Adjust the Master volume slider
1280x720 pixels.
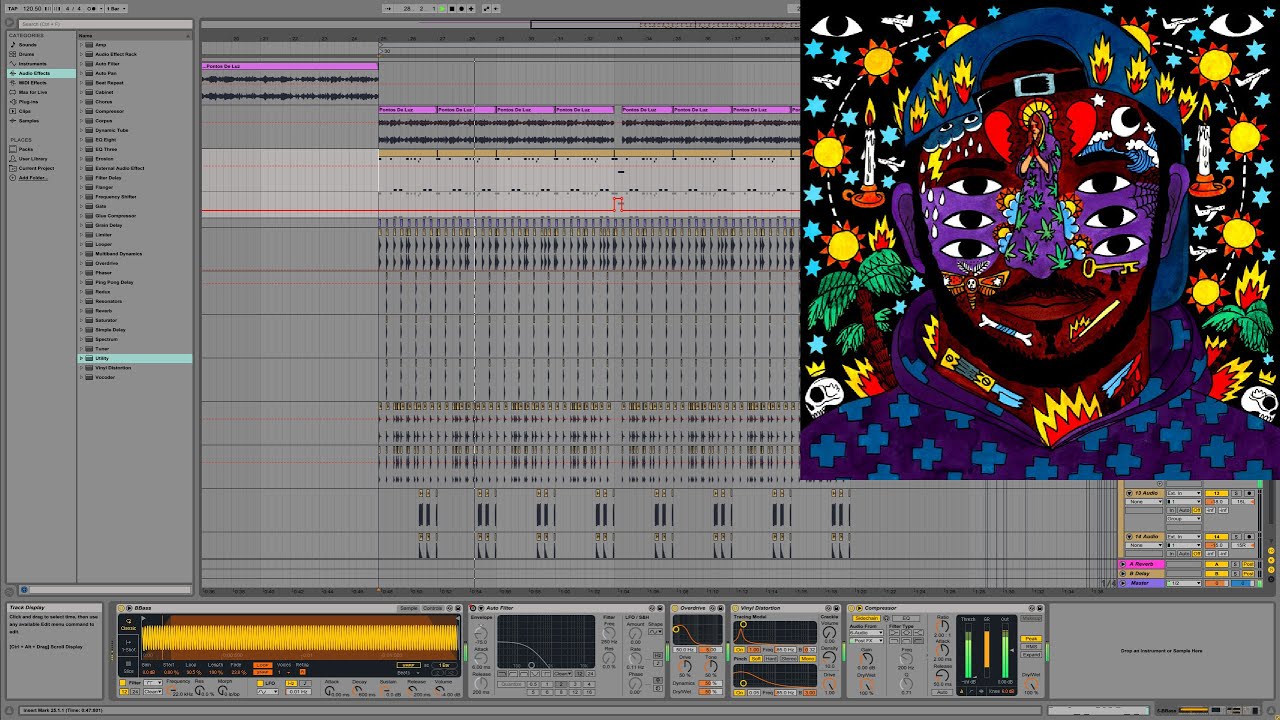click(x=1216, y=583)
